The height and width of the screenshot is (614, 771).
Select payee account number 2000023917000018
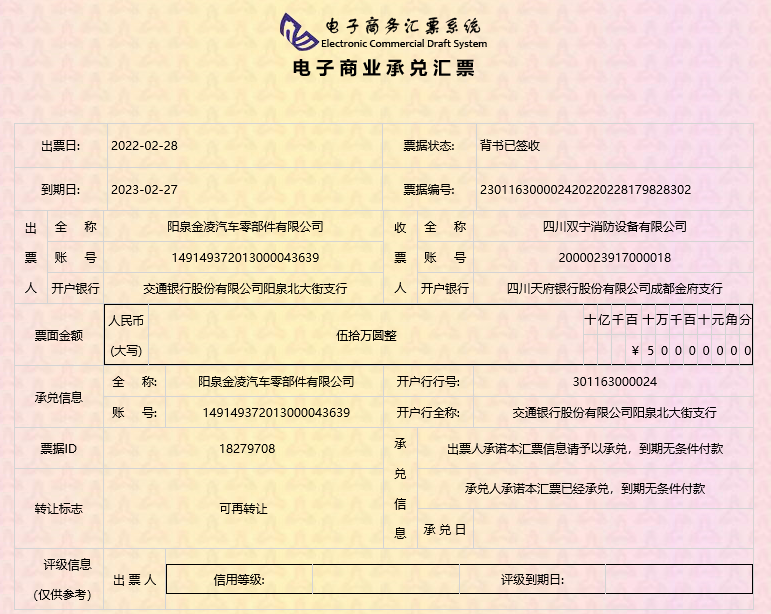614,257
